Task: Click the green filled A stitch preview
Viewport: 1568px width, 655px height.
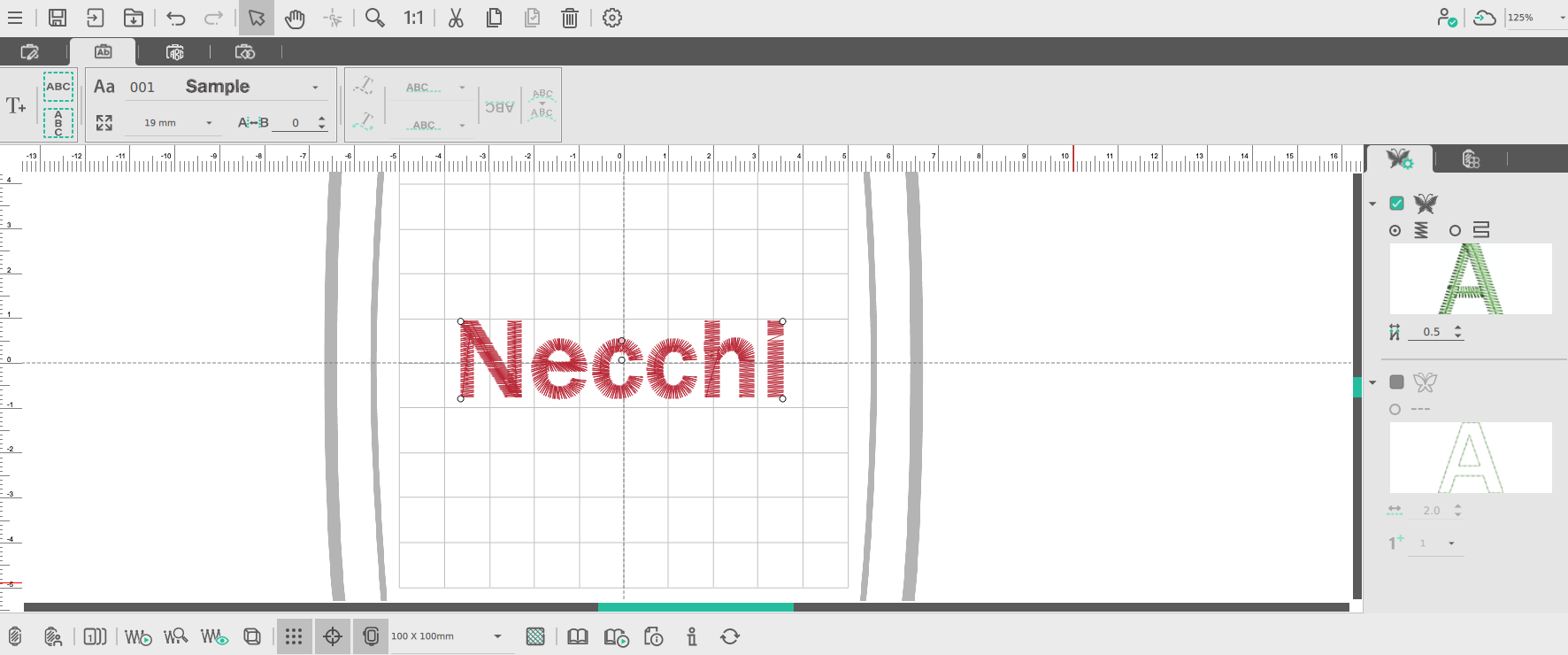Action: tap(1471, 279)
